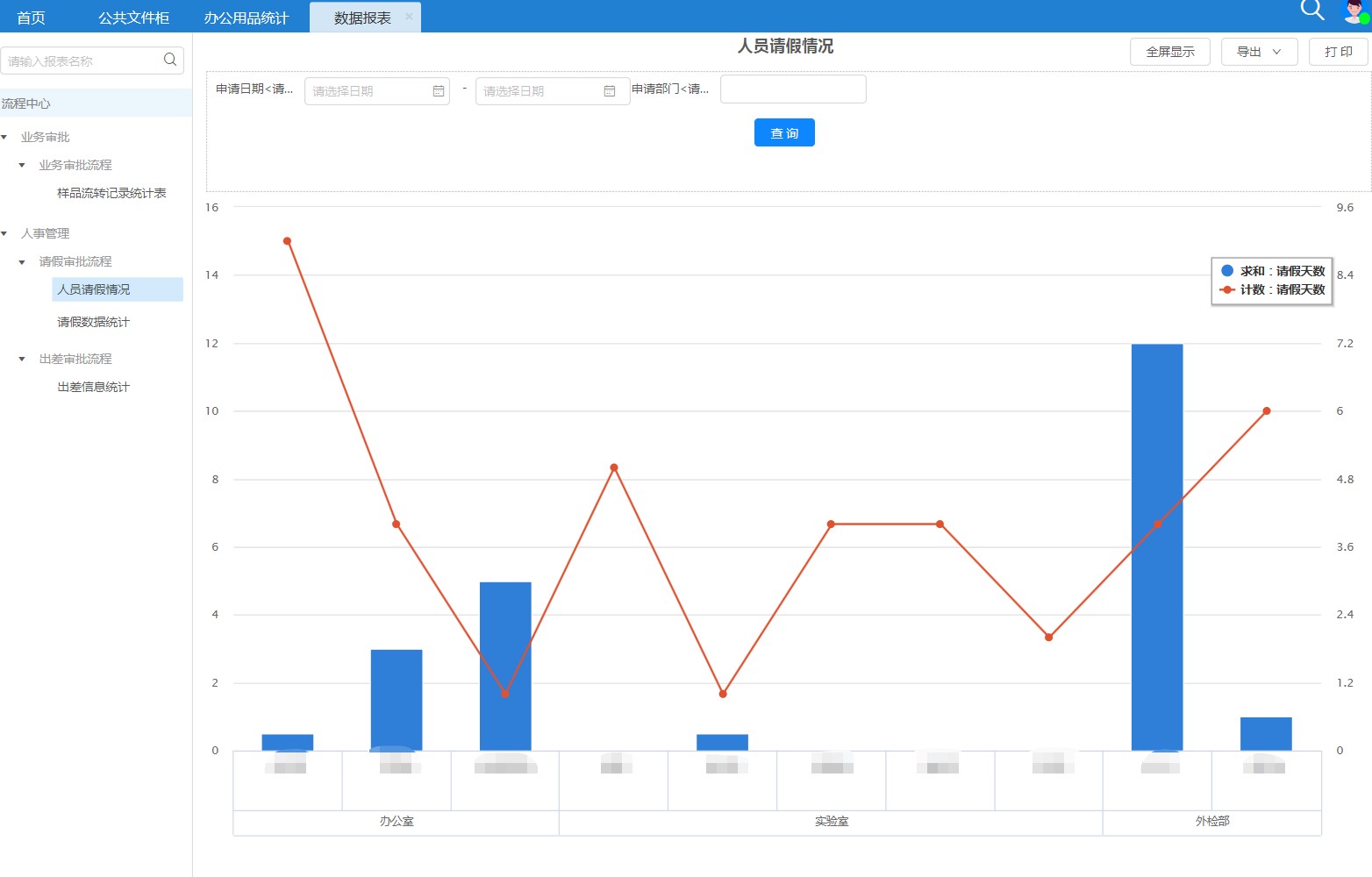Image resolution: width=1372 pixels, height=877 pixels.
Task: Click the tallest blue bar in 外检部
Action: 1157,547
